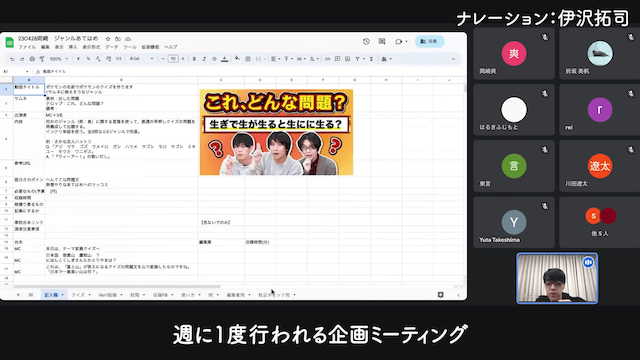Click the cloud save status icon
The image size is (640, 360).
tap(128, 39)
